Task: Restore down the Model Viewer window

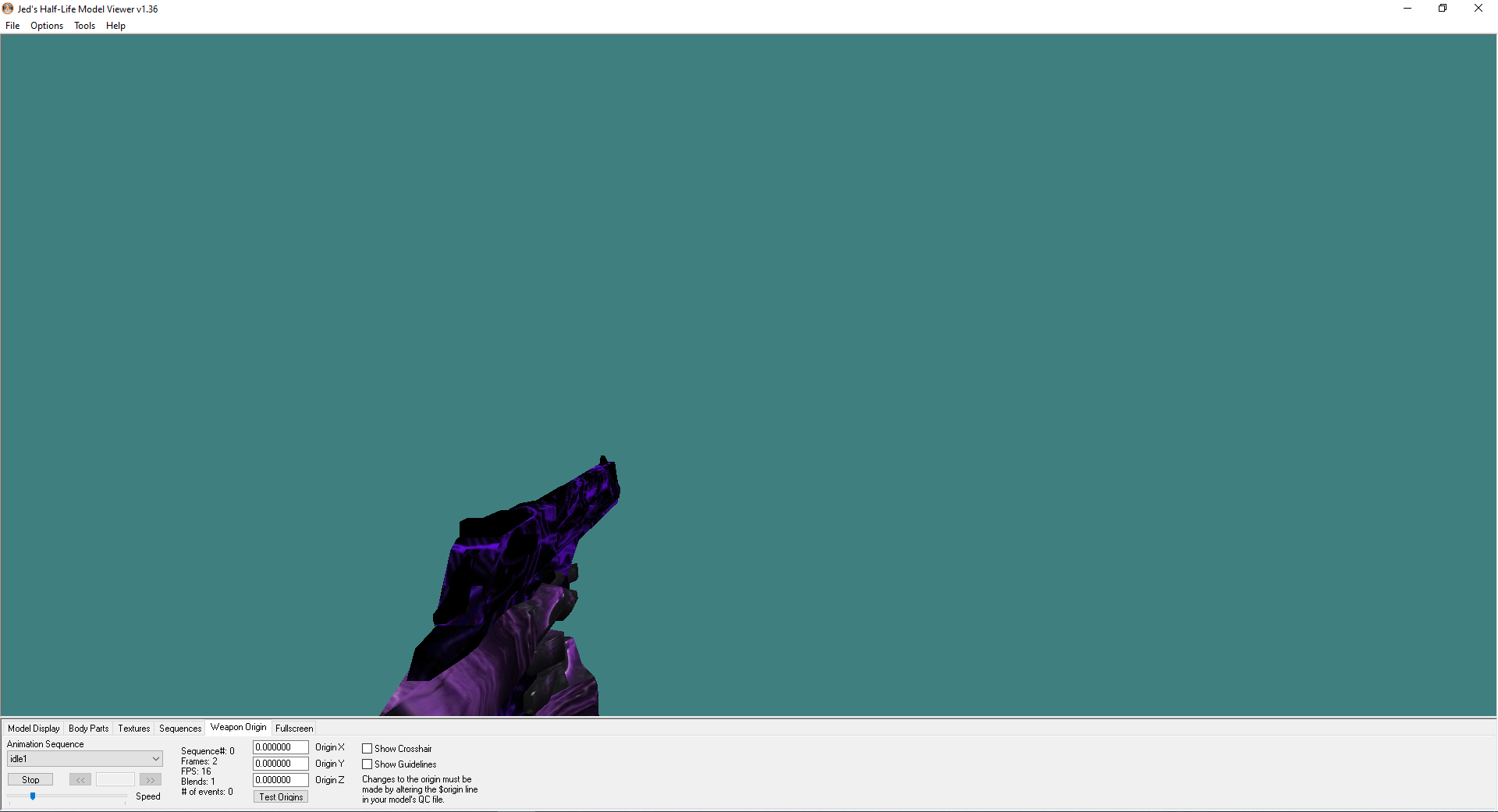Action: click(1443, 9)
